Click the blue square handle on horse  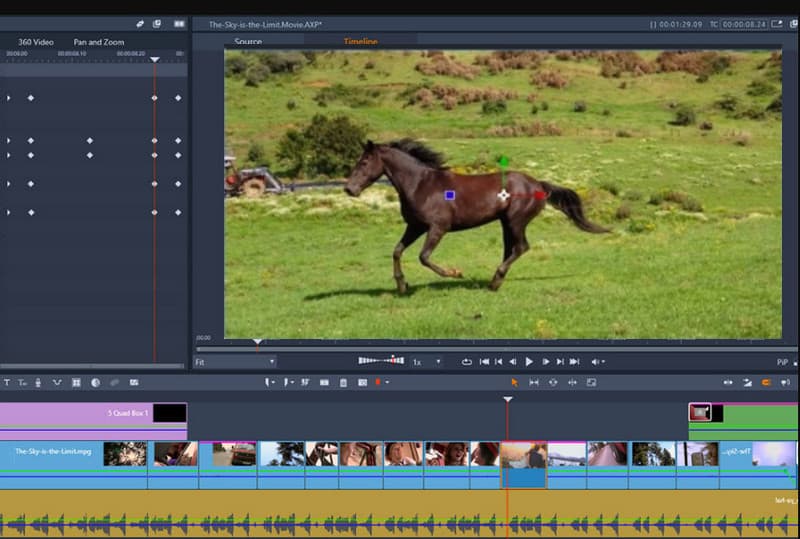click(x=450, y=195)
